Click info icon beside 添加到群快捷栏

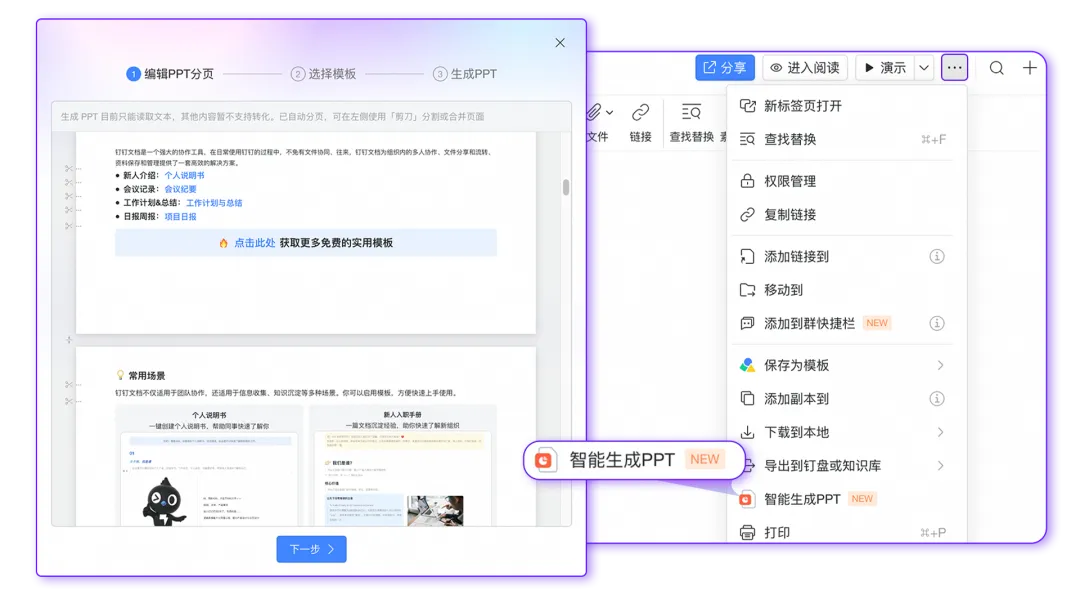[x=937, y=323]
